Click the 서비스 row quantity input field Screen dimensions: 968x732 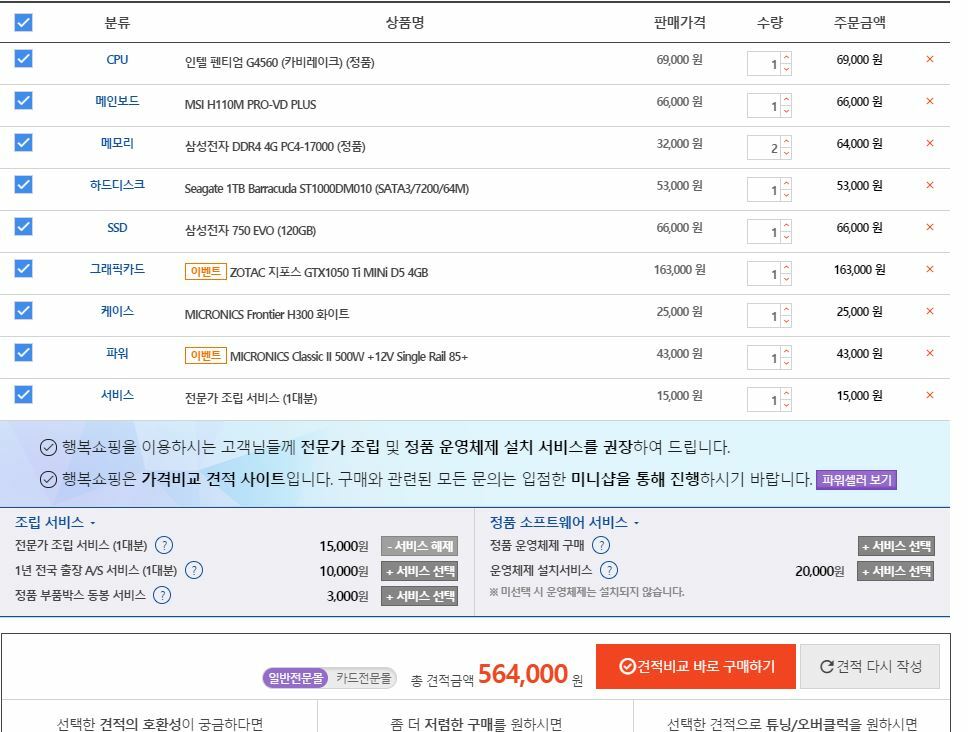[764, 400]
